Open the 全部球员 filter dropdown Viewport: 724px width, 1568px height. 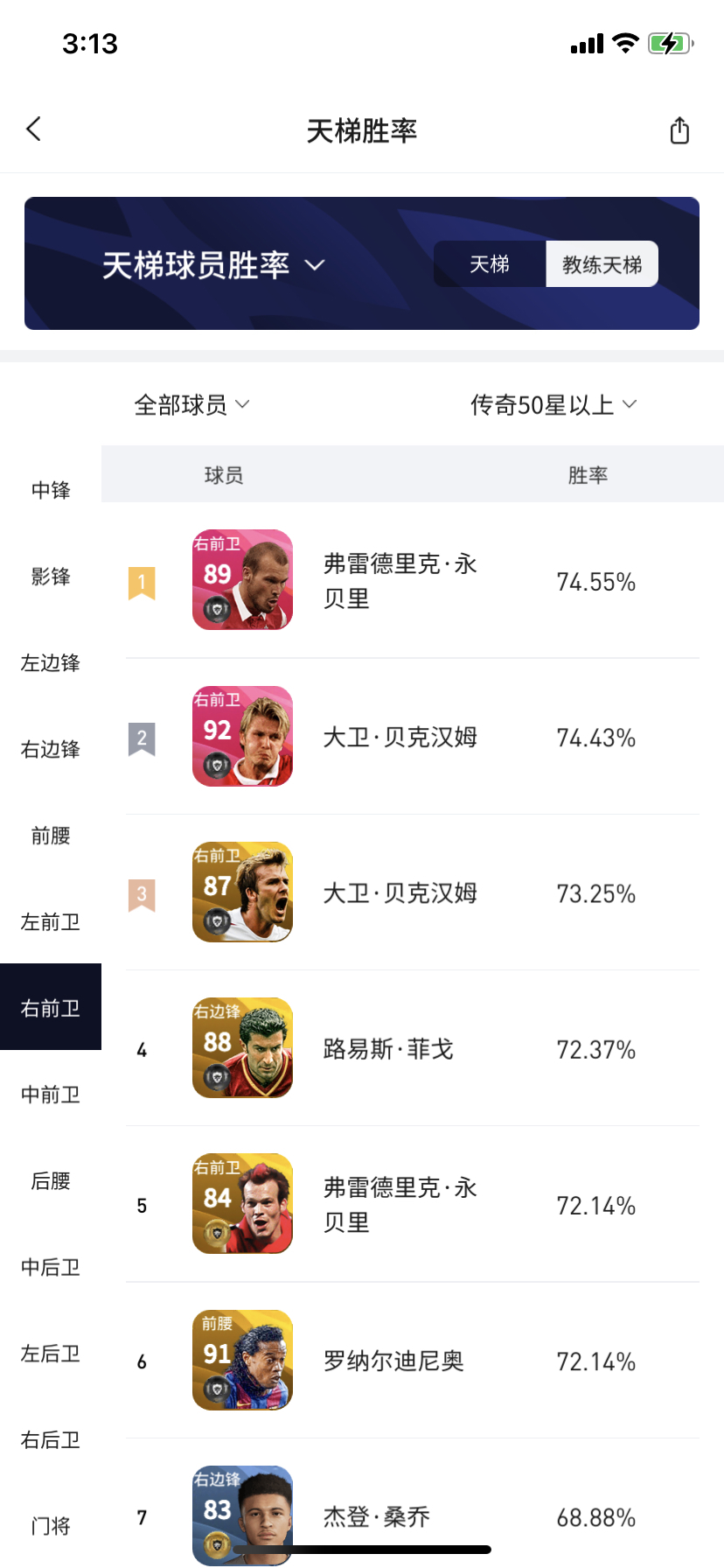click(191, 405)
